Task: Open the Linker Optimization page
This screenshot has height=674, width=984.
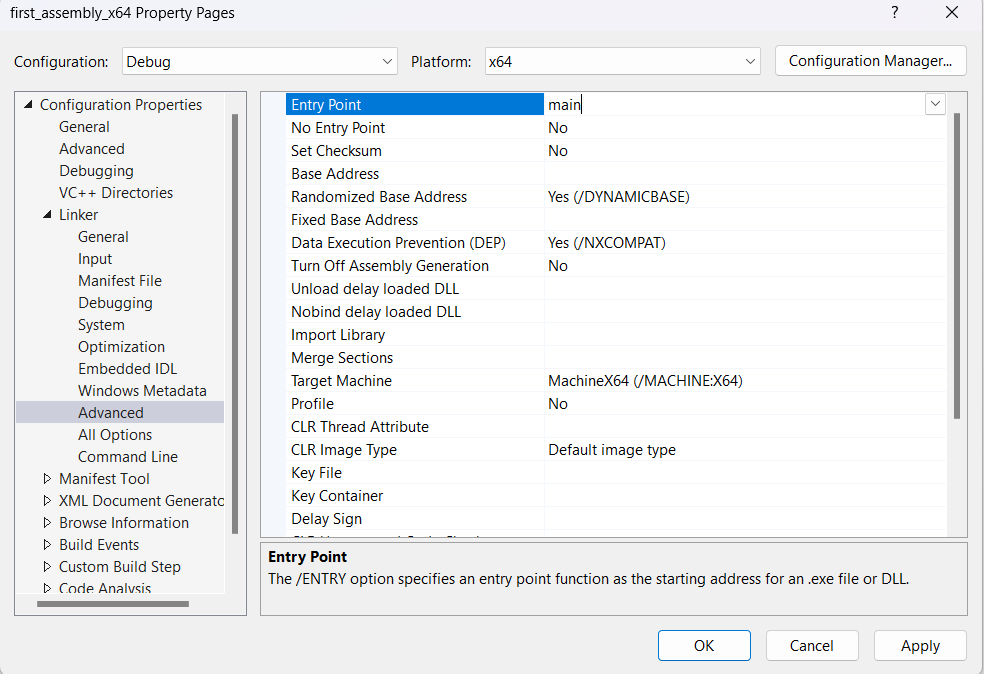Action: tap(121, 347)
